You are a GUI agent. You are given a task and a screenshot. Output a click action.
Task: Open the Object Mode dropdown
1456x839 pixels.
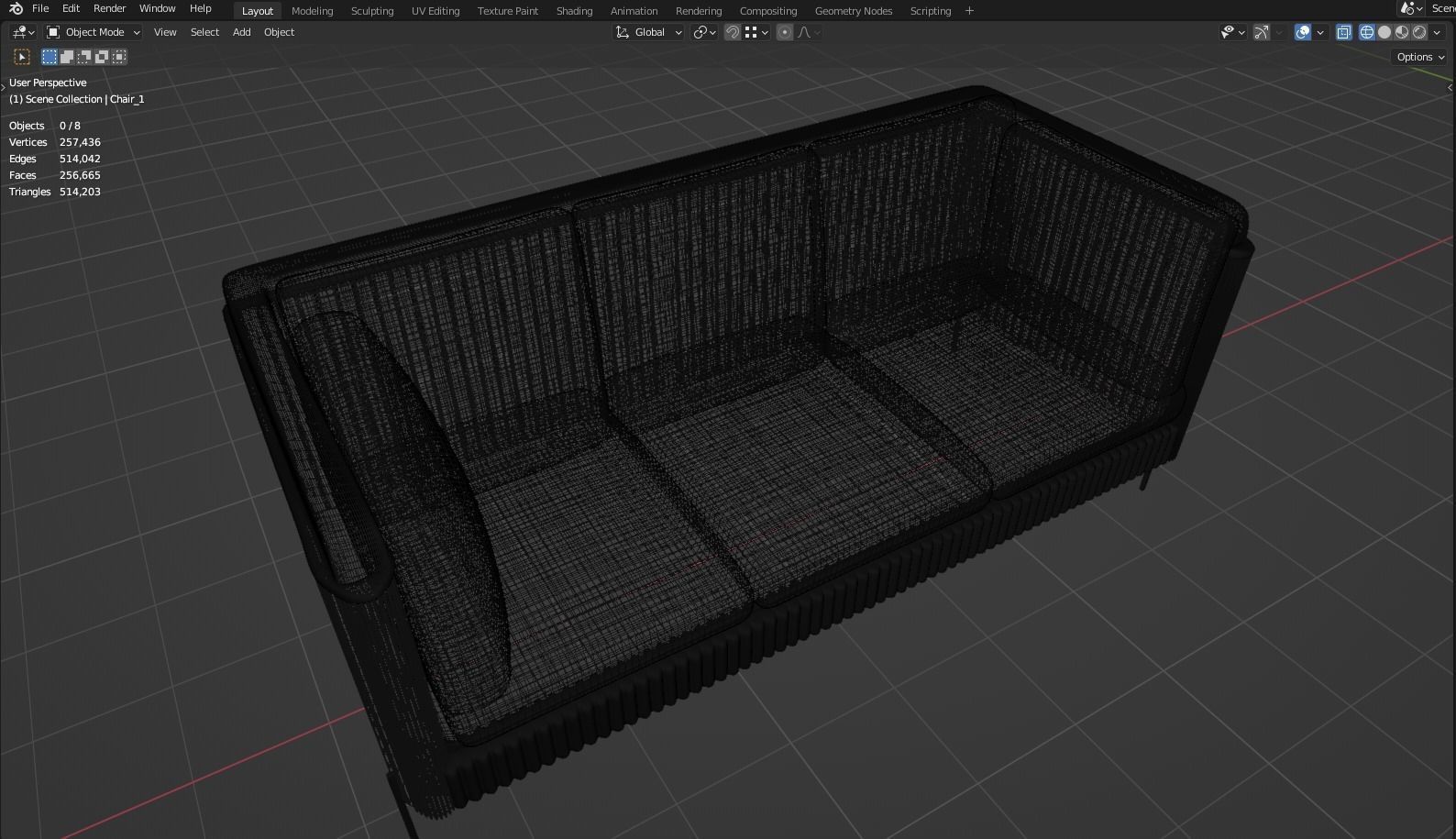94,32
